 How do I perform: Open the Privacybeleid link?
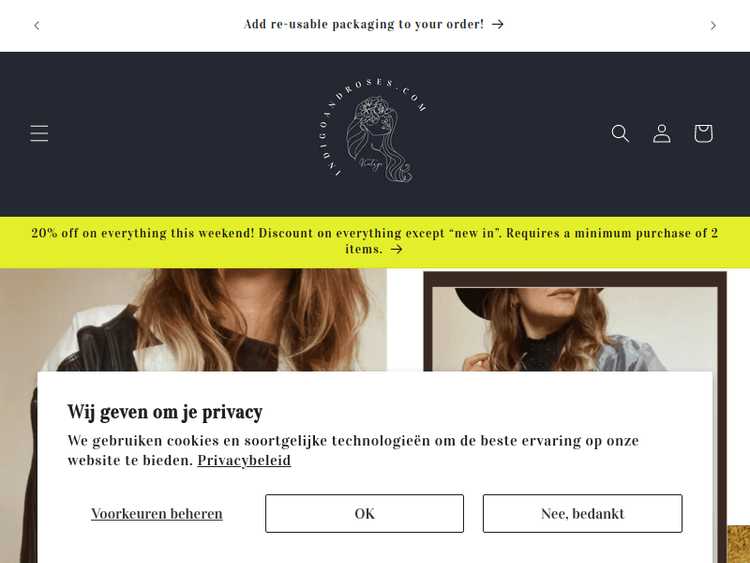(x=244, y=460)
